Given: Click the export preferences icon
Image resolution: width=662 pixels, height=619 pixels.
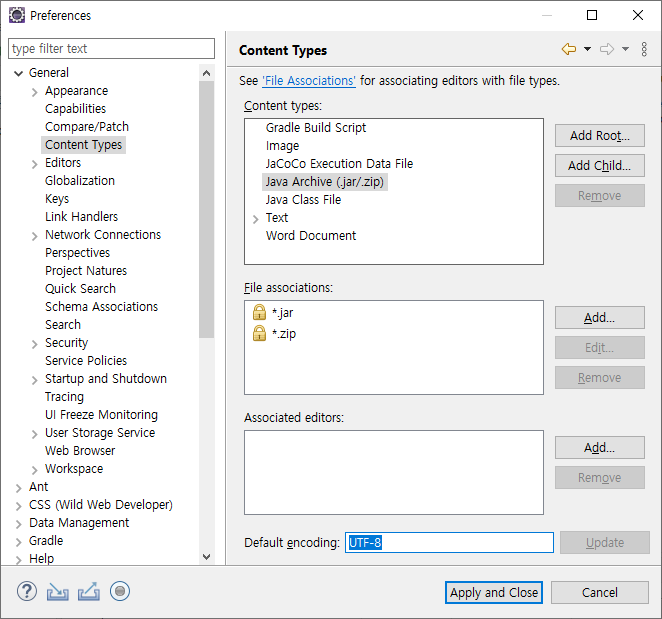Looking at the screenshot, I should (x=89, y=592).
